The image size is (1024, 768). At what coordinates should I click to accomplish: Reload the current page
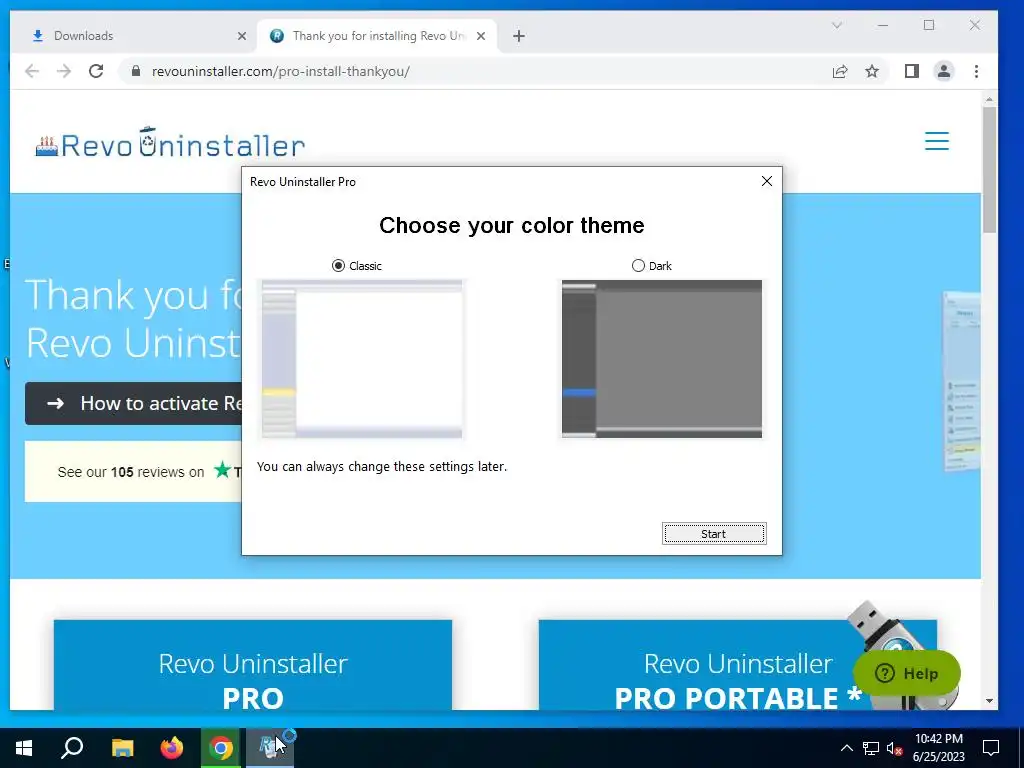[x=96, y=71]
